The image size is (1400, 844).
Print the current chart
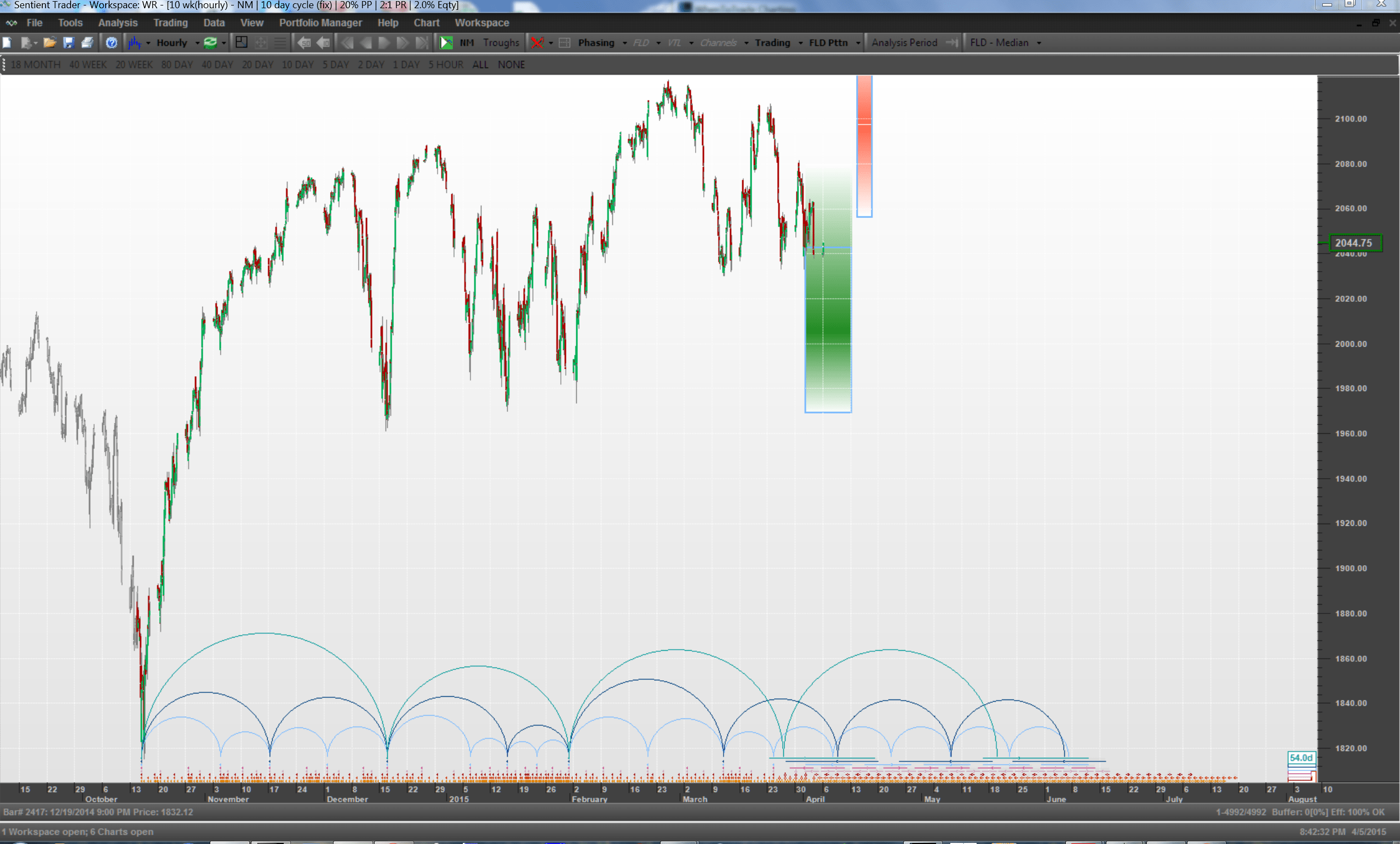pos(87,43)
